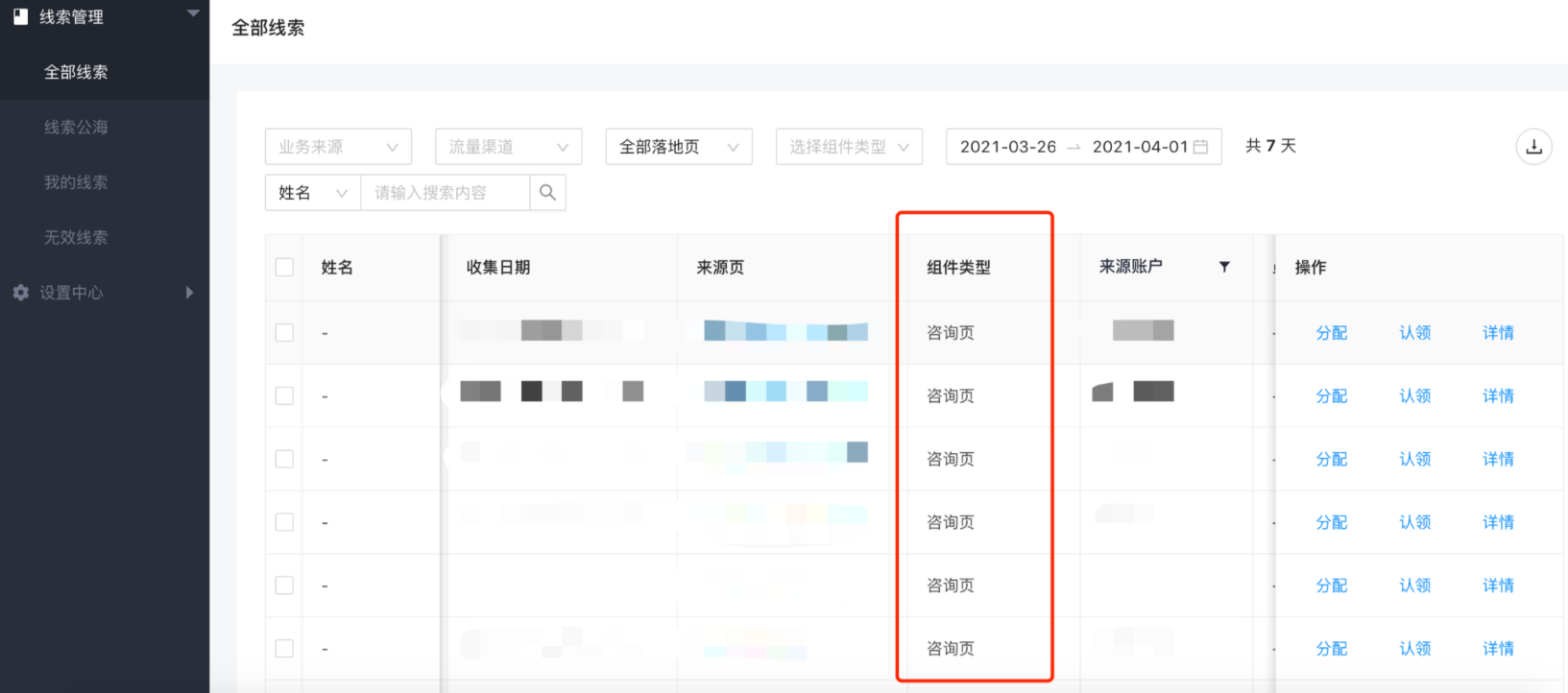The width and height of the screenshot is (1568, 693).
Task: Check the first row checkbox
Action: point(284,332)
